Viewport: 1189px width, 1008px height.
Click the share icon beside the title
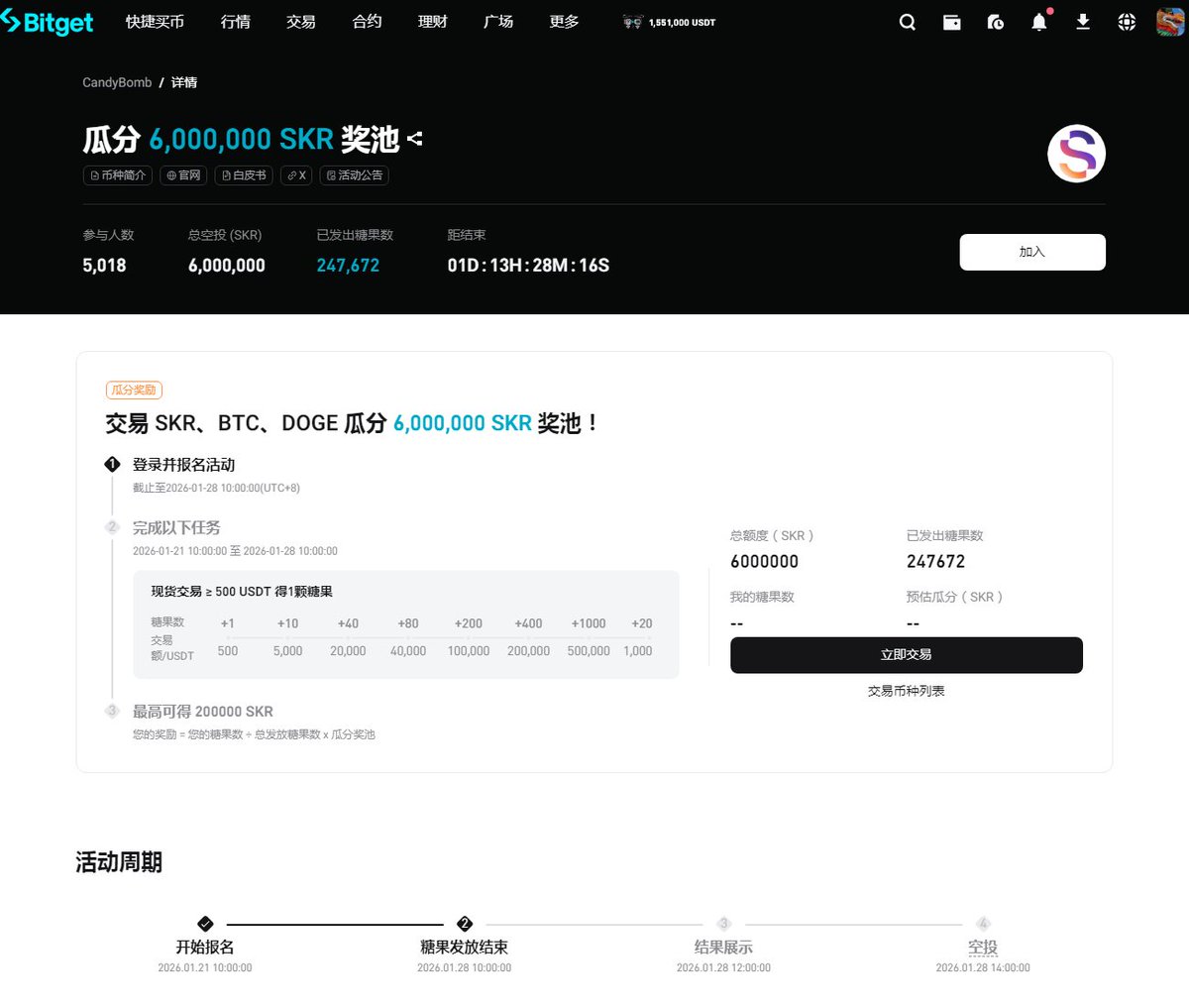(x=415, y=139)
